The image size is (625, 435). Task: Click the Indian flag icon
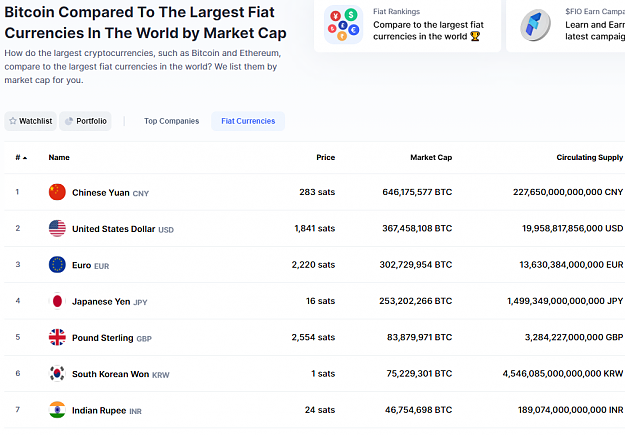pyautogui.click(x=57, y=410)
